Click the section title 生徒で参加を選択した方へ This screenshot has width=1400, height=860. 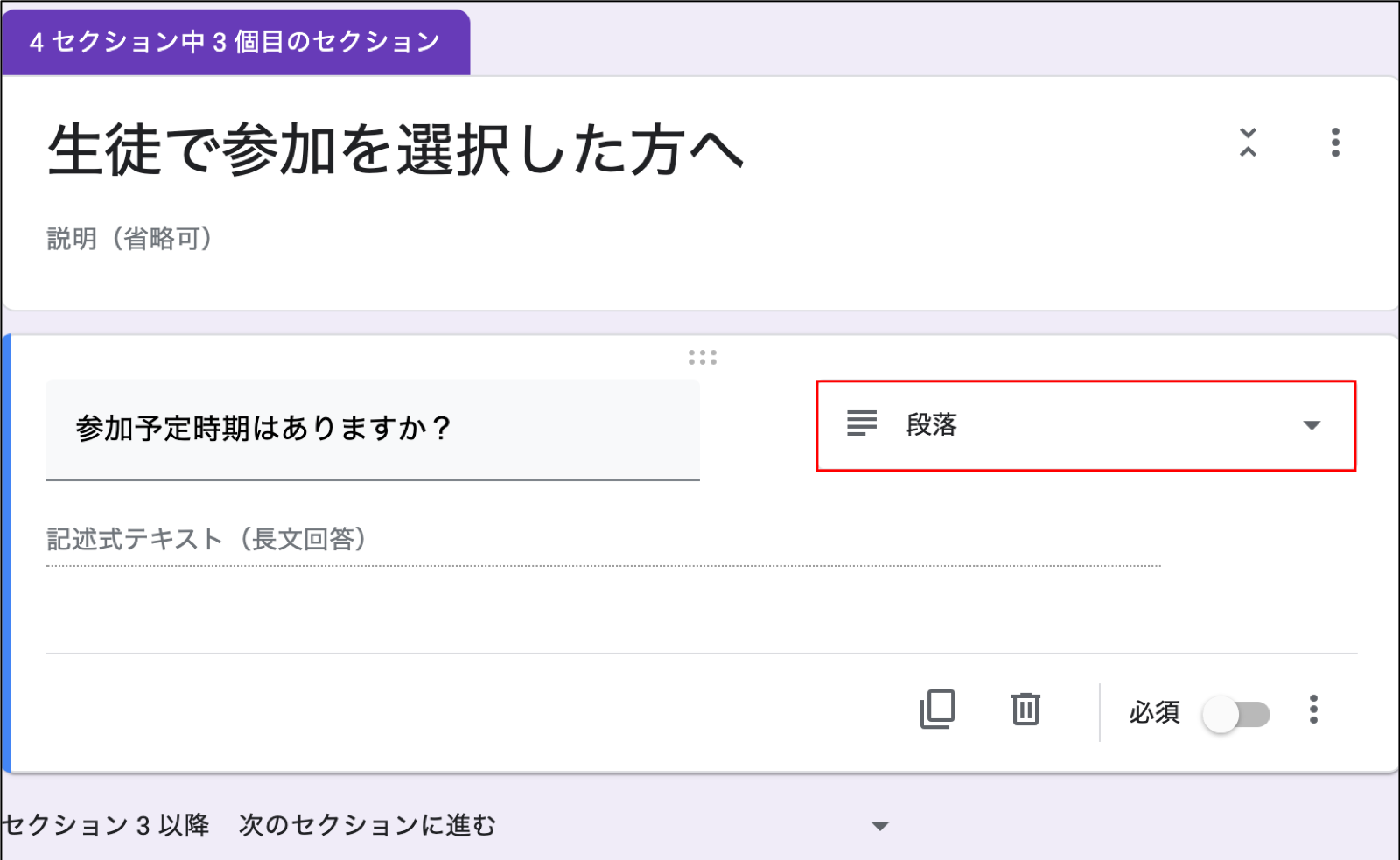(395, 150)
